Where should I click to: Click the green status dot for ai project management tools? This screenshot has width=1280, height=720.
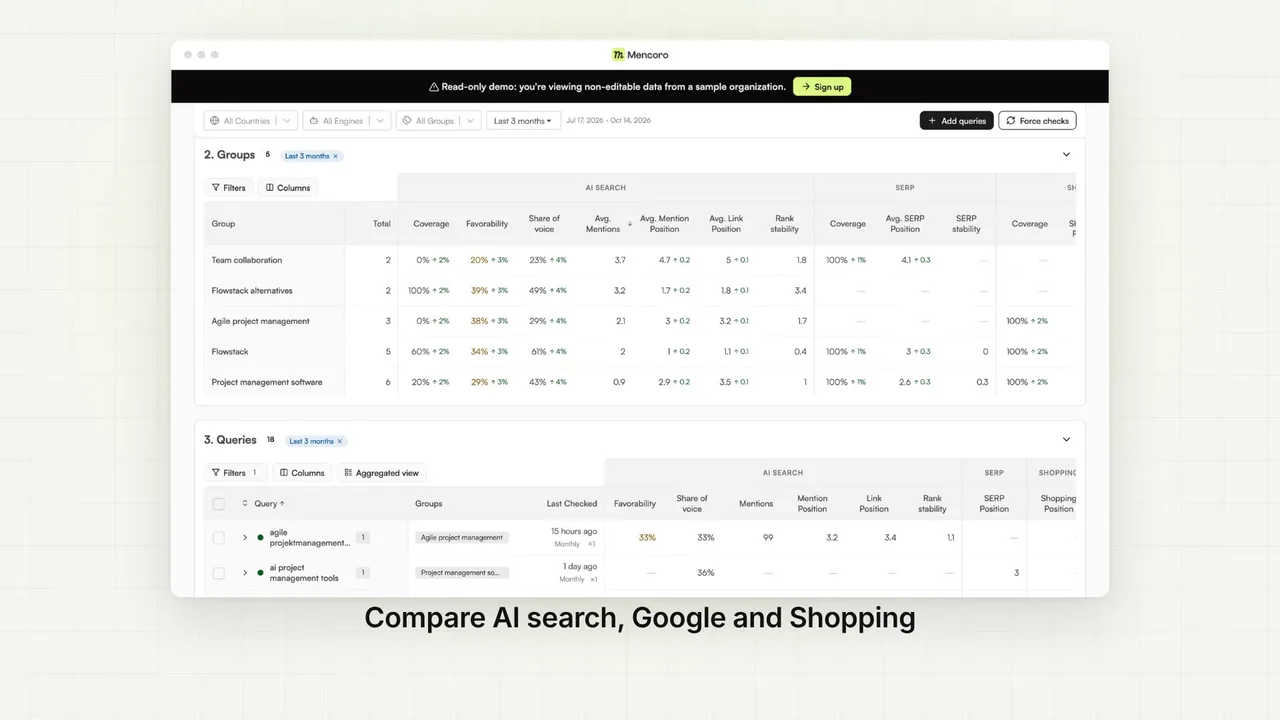point(261,573)
